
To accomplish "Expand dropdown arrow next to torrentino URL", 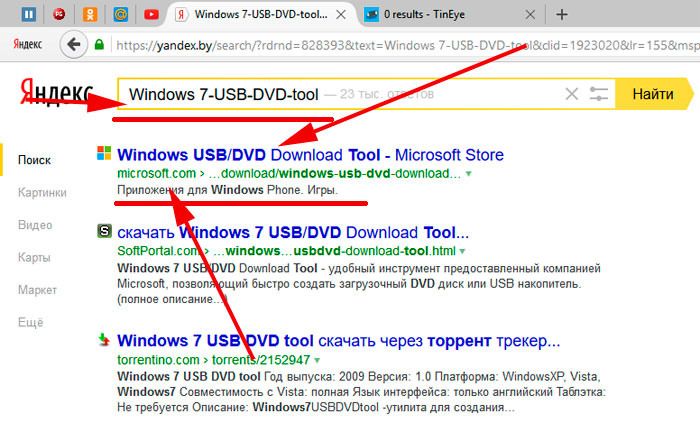I will pos(317,360).
